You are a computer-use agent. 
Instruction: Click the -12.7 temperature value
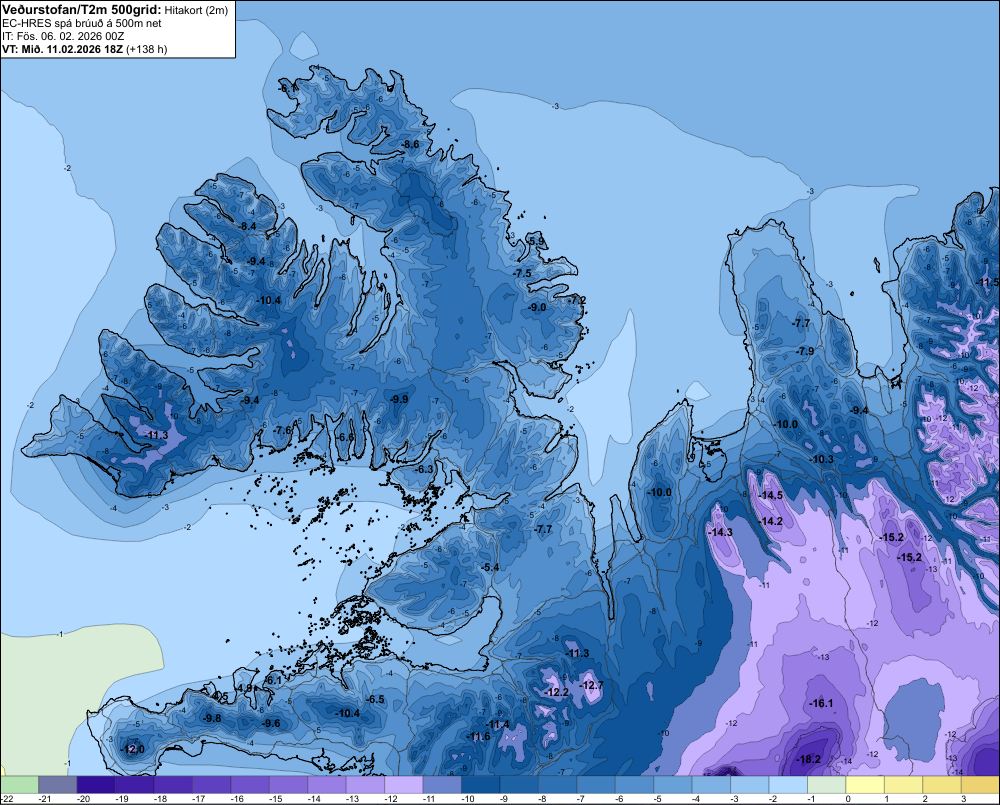point(591,685)
